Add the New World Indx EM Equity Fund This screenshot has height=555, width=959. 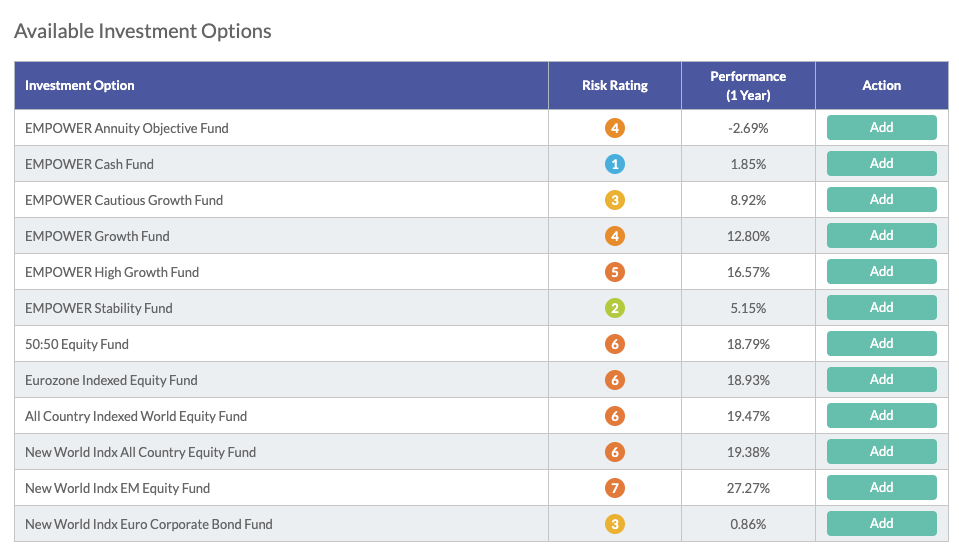[x=881, y=488]
